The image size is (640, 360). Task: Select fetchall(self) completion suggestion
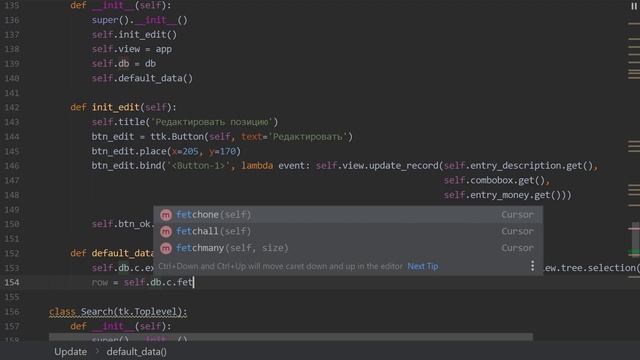point(348,231)
